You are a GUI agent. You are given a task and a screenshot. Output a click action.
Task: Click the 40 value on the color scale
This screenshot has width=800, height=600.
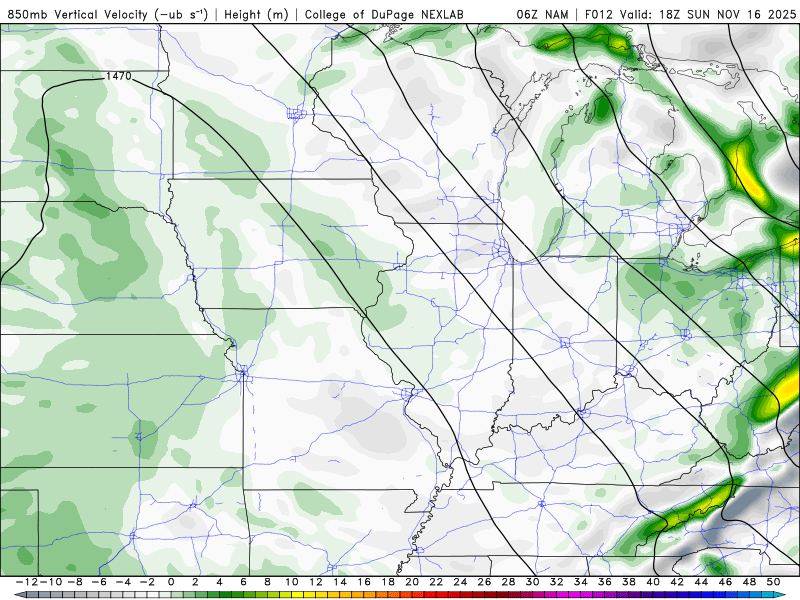653,582
